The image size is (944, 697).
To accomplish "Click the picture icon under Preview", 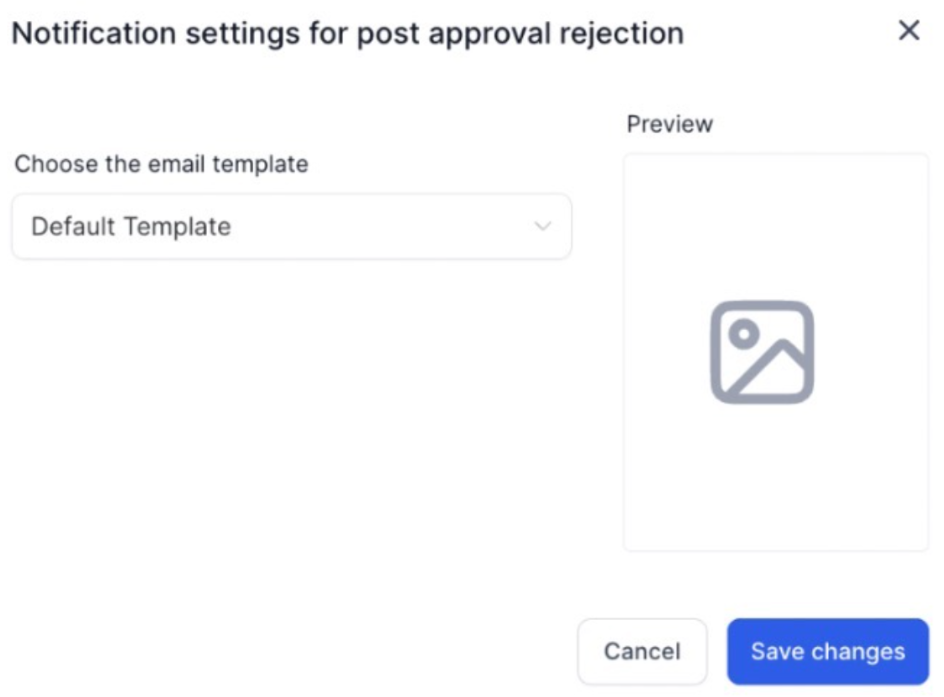I will [x=762, y=352].
